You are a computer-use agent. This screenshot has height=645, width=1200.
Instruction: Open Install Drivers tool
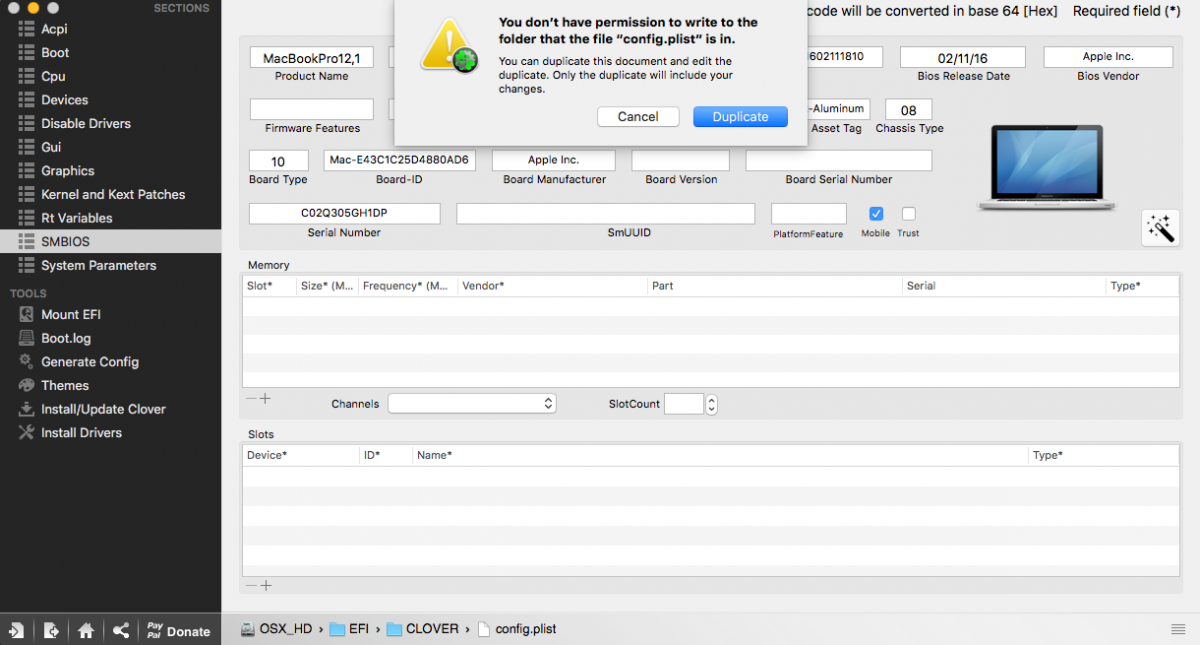(81, 433)
